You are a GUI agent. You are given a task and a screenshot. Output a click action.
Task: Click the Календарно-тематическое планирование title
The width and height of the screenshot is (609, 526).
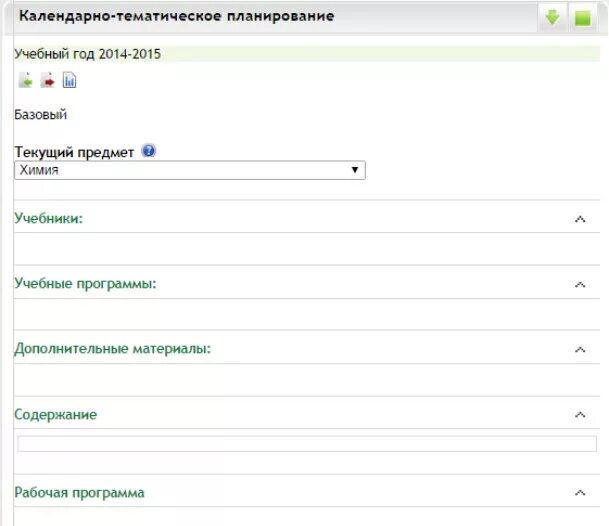[x=177, y=16]
